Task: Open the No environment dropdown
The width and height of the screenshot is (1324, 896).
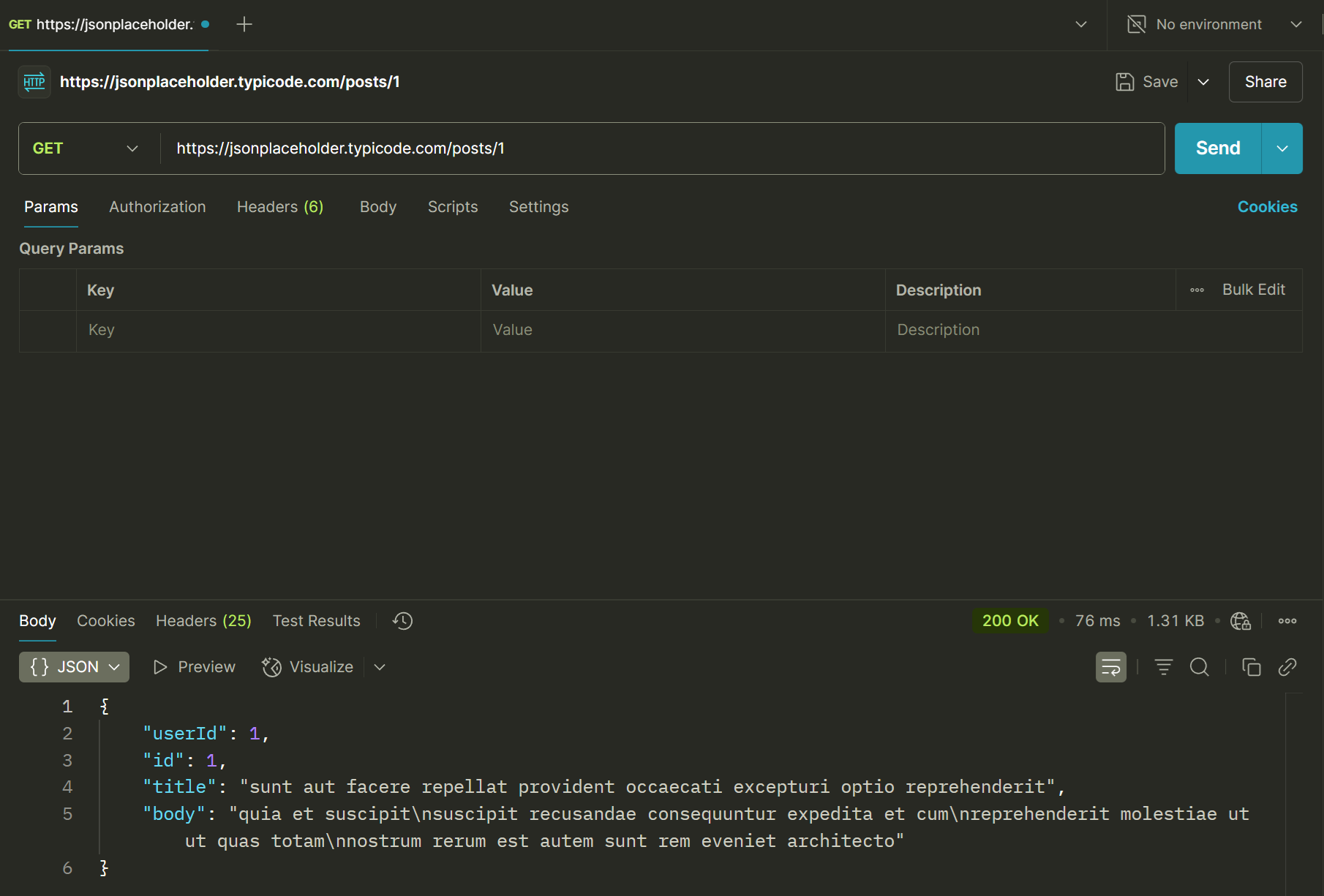Action: click(1296, 24)
